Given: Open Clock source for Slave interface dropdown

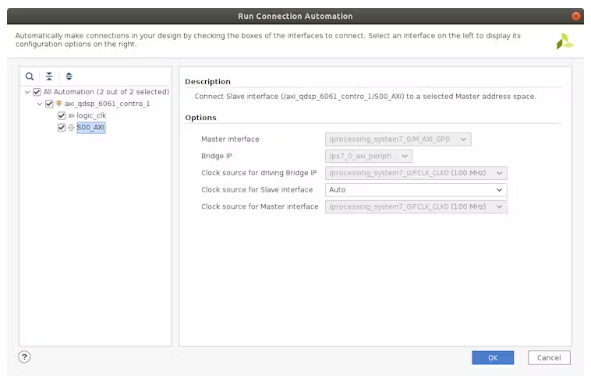Looking at the screenshot, I should pyautogui.click(x=416, y=190).
